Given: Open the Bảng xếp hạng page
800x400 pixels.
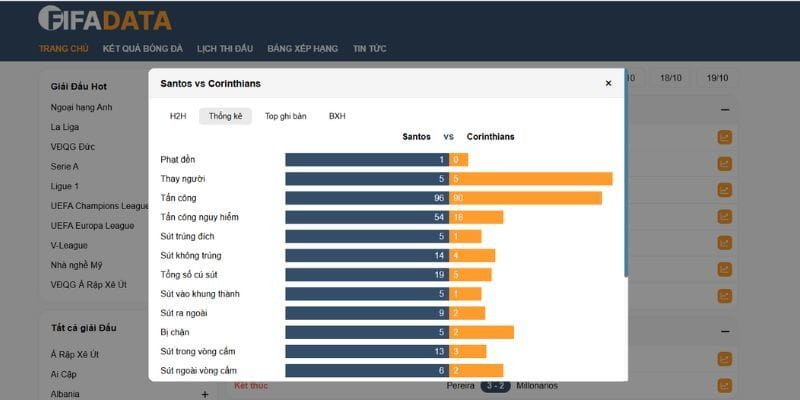Looking at the screenshot, I should 303,49.
